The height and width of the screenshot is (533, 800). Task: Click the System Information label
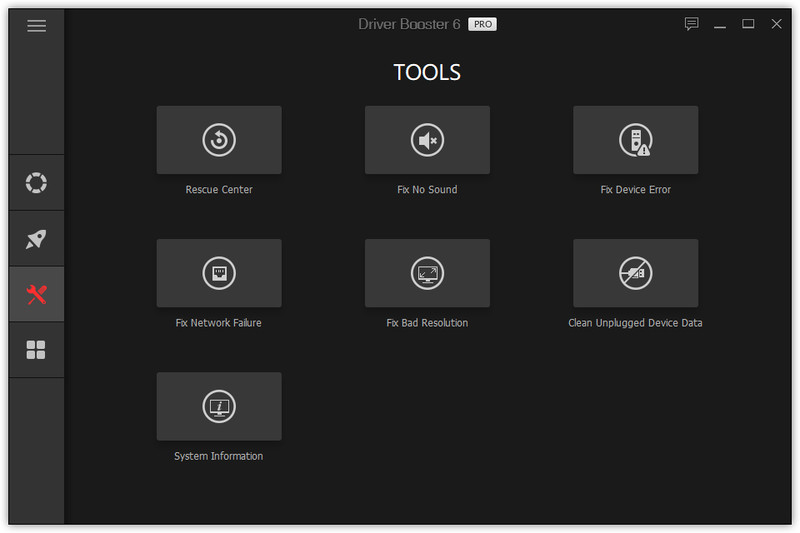coord(218,456)
